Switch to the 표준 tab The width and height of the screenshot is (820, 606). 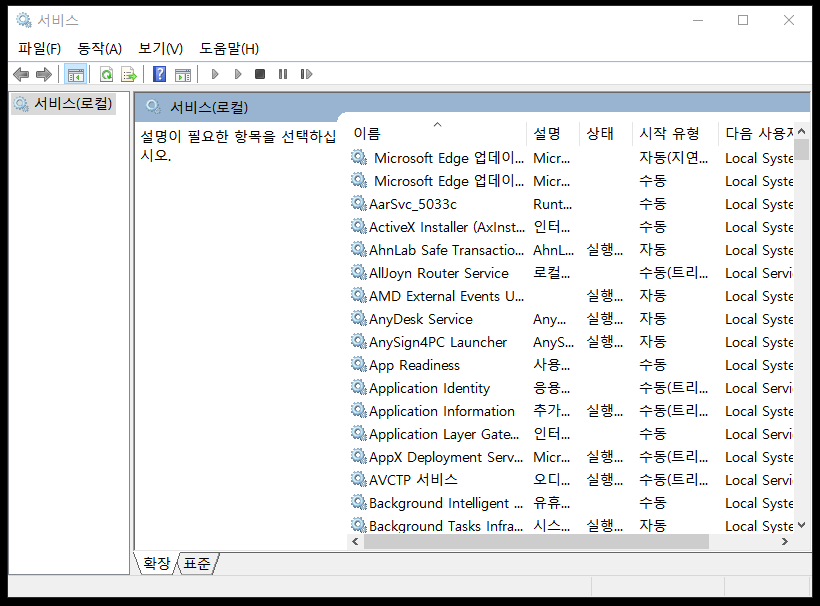tap(197, 563)
